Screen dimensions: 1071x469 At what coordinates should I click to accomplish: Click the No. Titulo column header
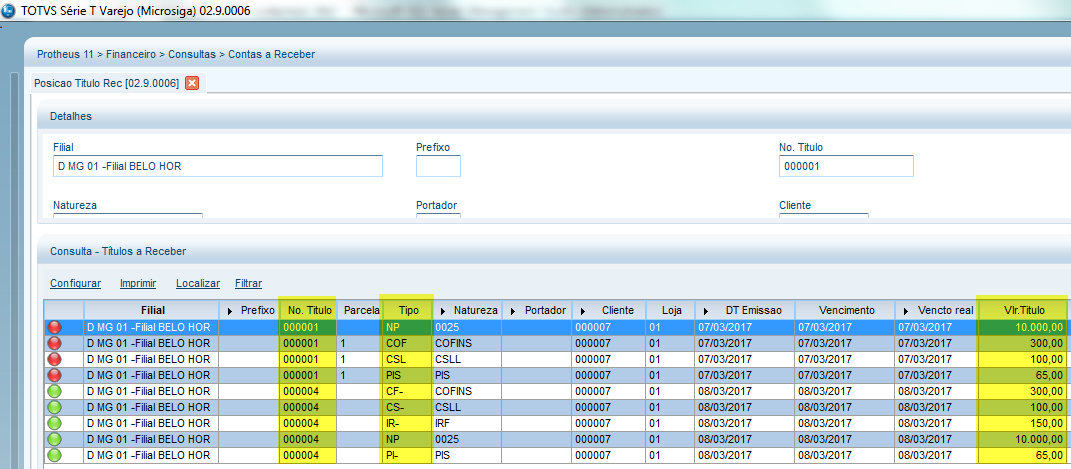[309, 310]
